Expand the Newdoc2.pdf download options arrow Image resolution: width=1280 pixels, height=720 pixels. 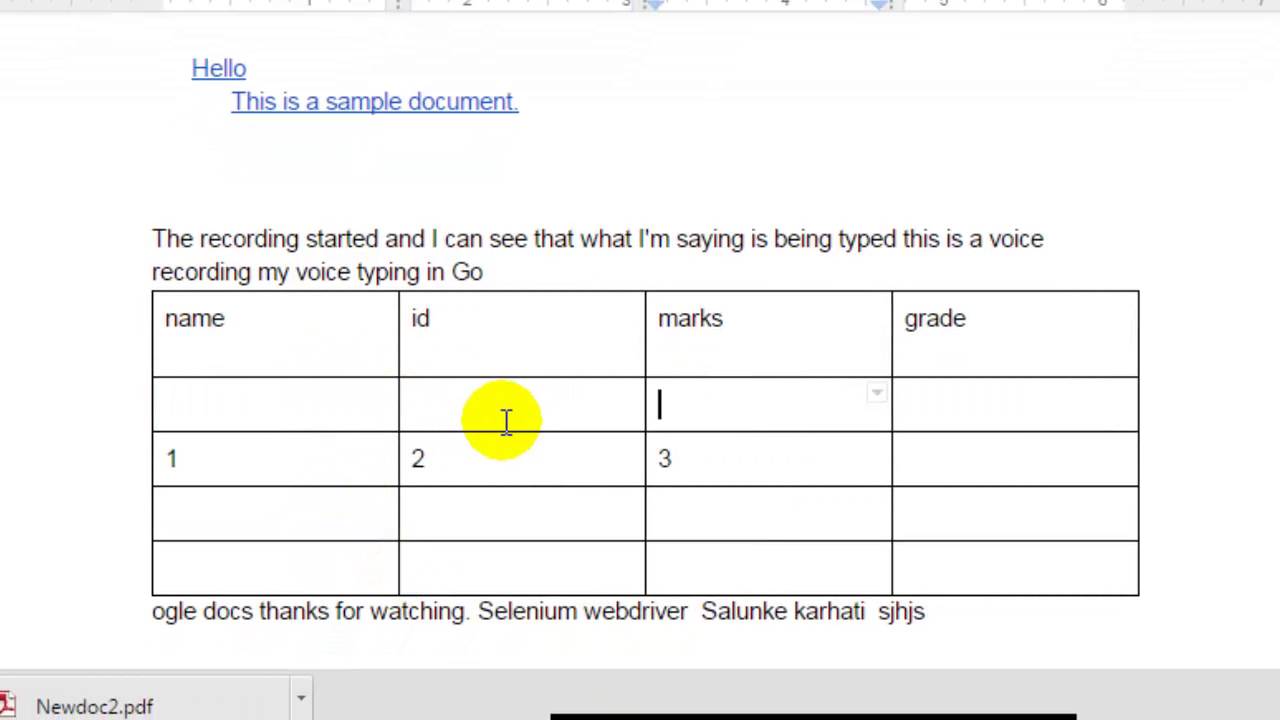pyautogui.click(x=300, y=697)
